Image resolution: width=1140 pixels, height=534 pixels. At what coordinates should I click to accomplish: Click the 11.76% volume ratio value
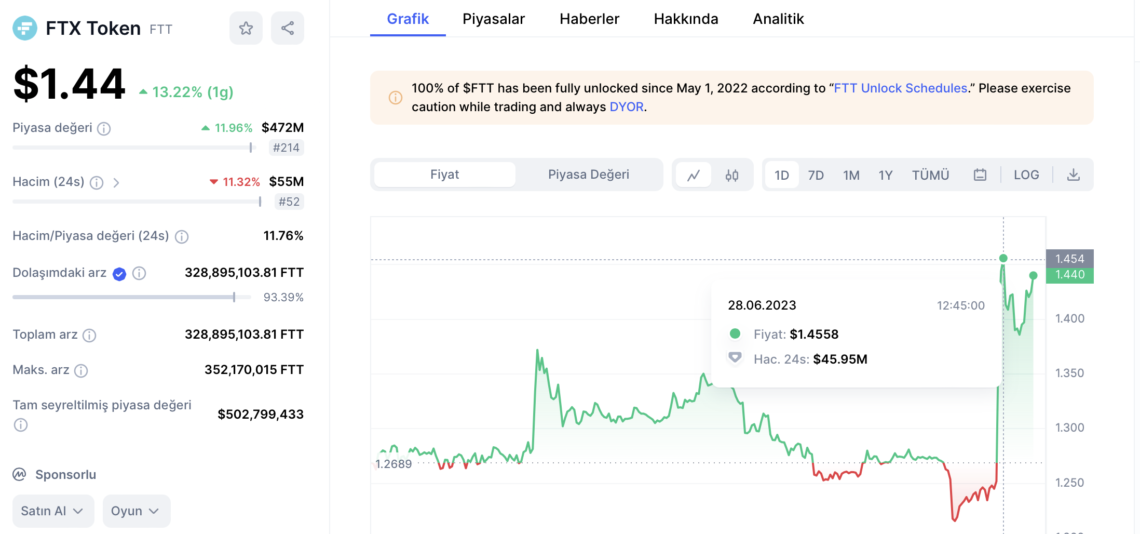284,236
